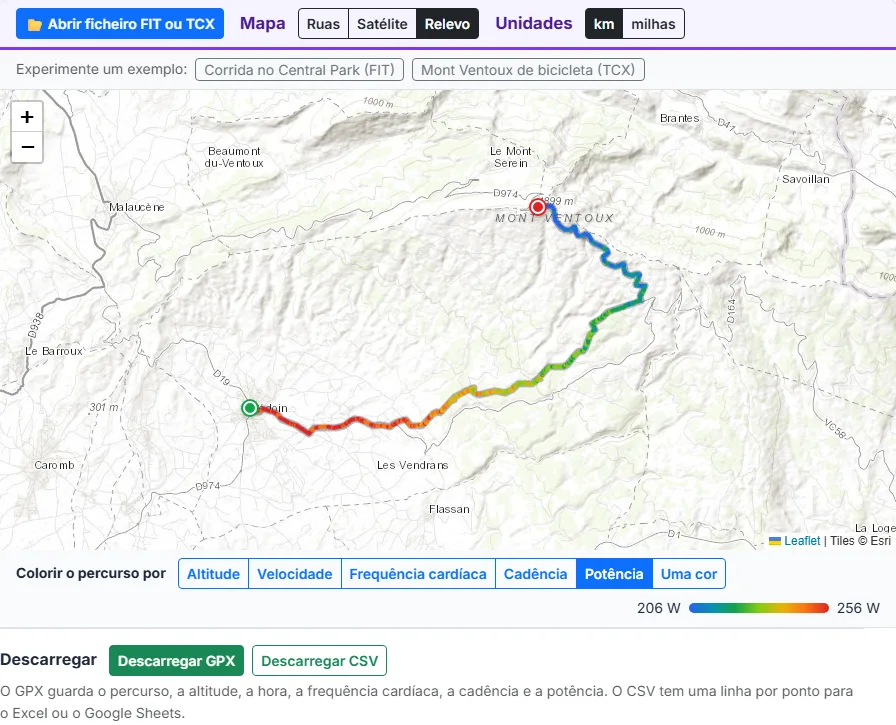Click the green start marker at Bédoin
The image size is (896, 725).
(x=249, y=408)
